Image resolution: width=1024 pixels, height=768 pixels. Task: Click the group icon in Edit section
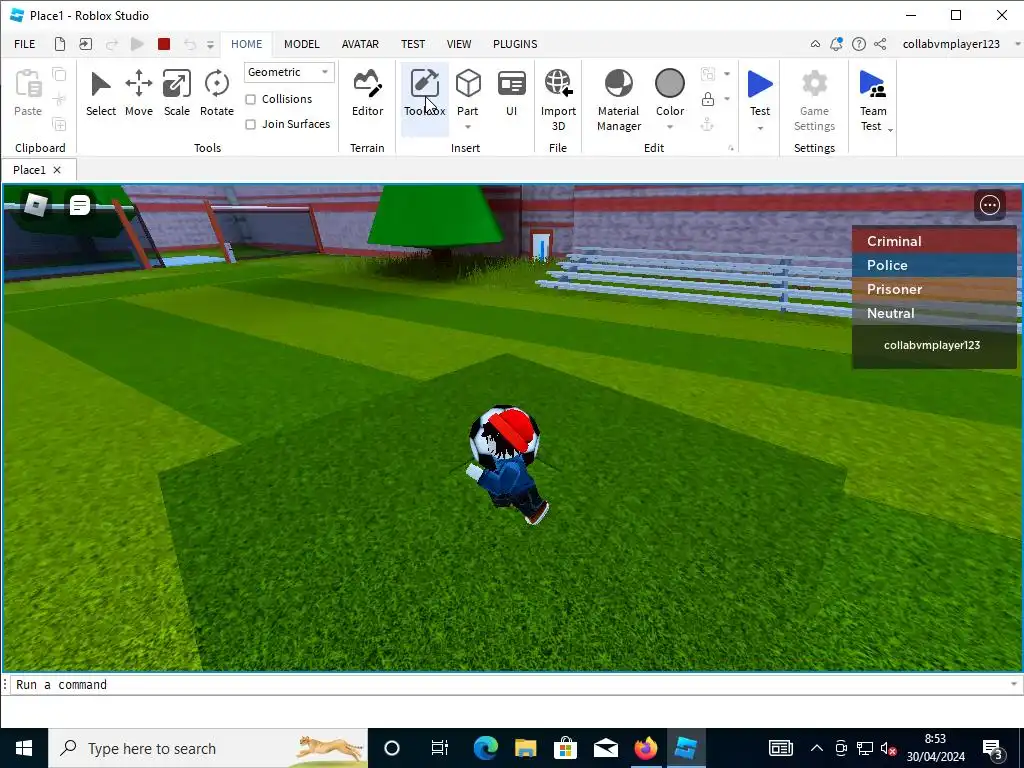(x=707, y=74)
